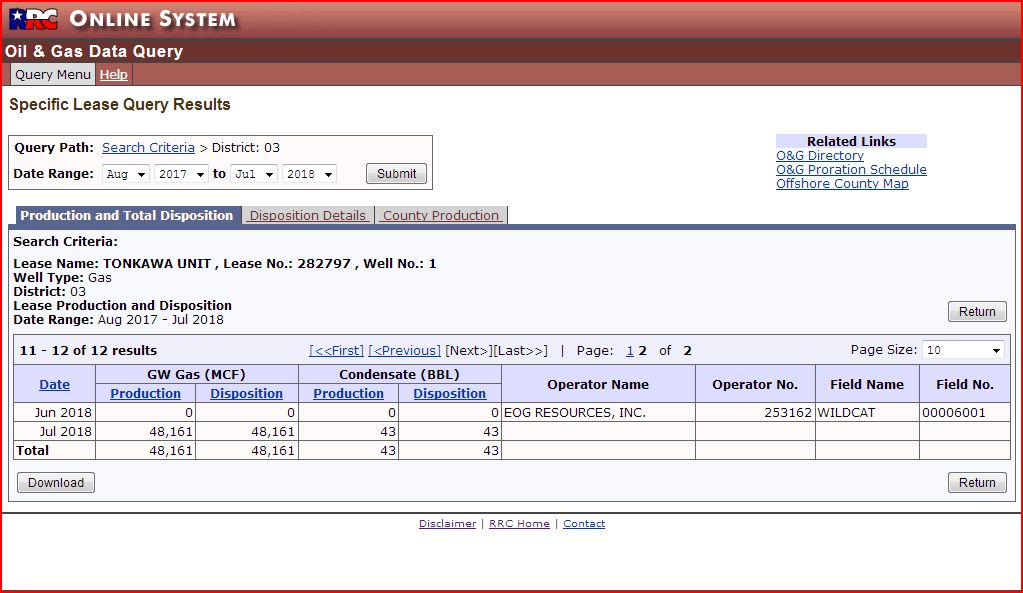Click the EOG RESOURCES, INC. operator cell
Image resolution: width=1023 pixels, height=593 pixels.
coord(598,412)
